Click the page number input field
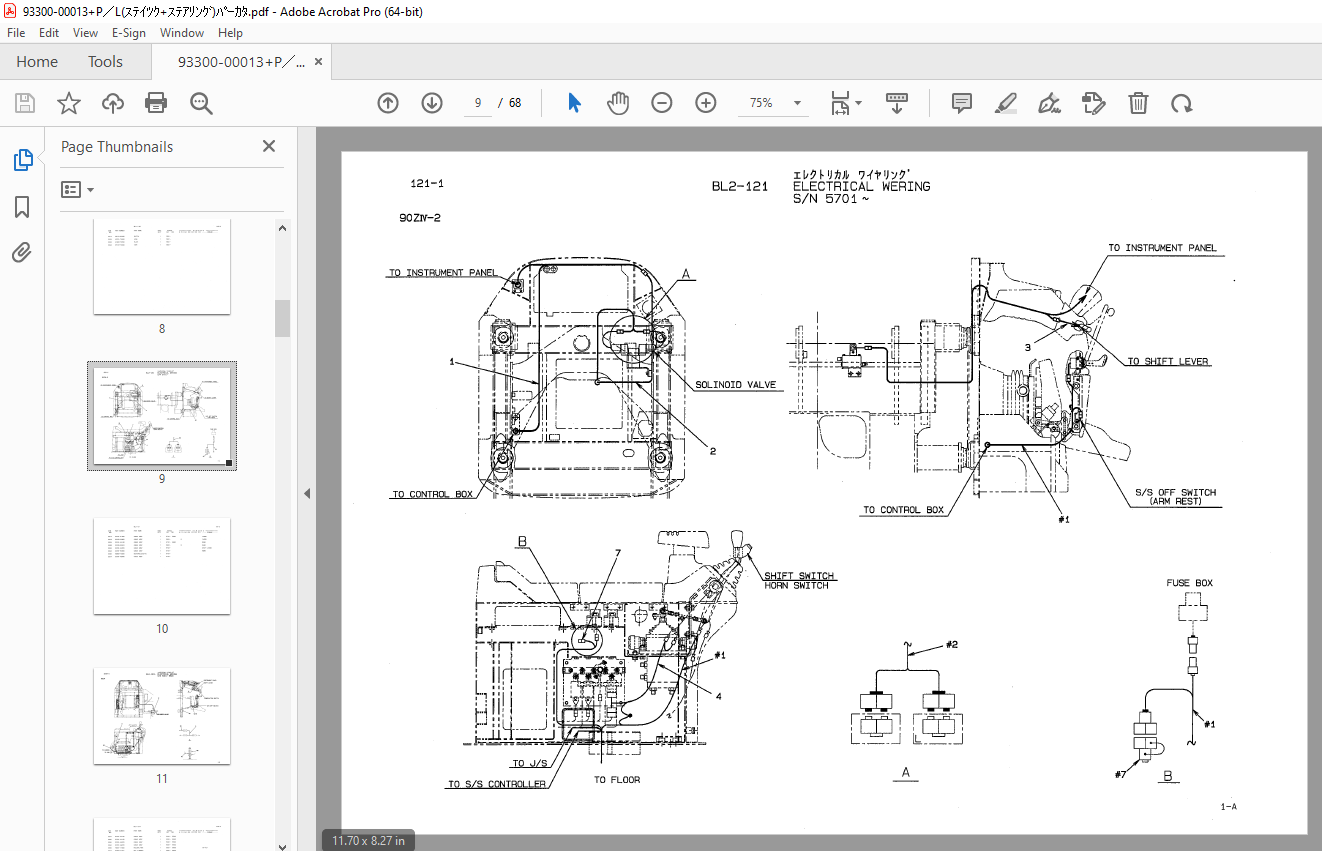Screen dimensions: 1322x851 478,103
